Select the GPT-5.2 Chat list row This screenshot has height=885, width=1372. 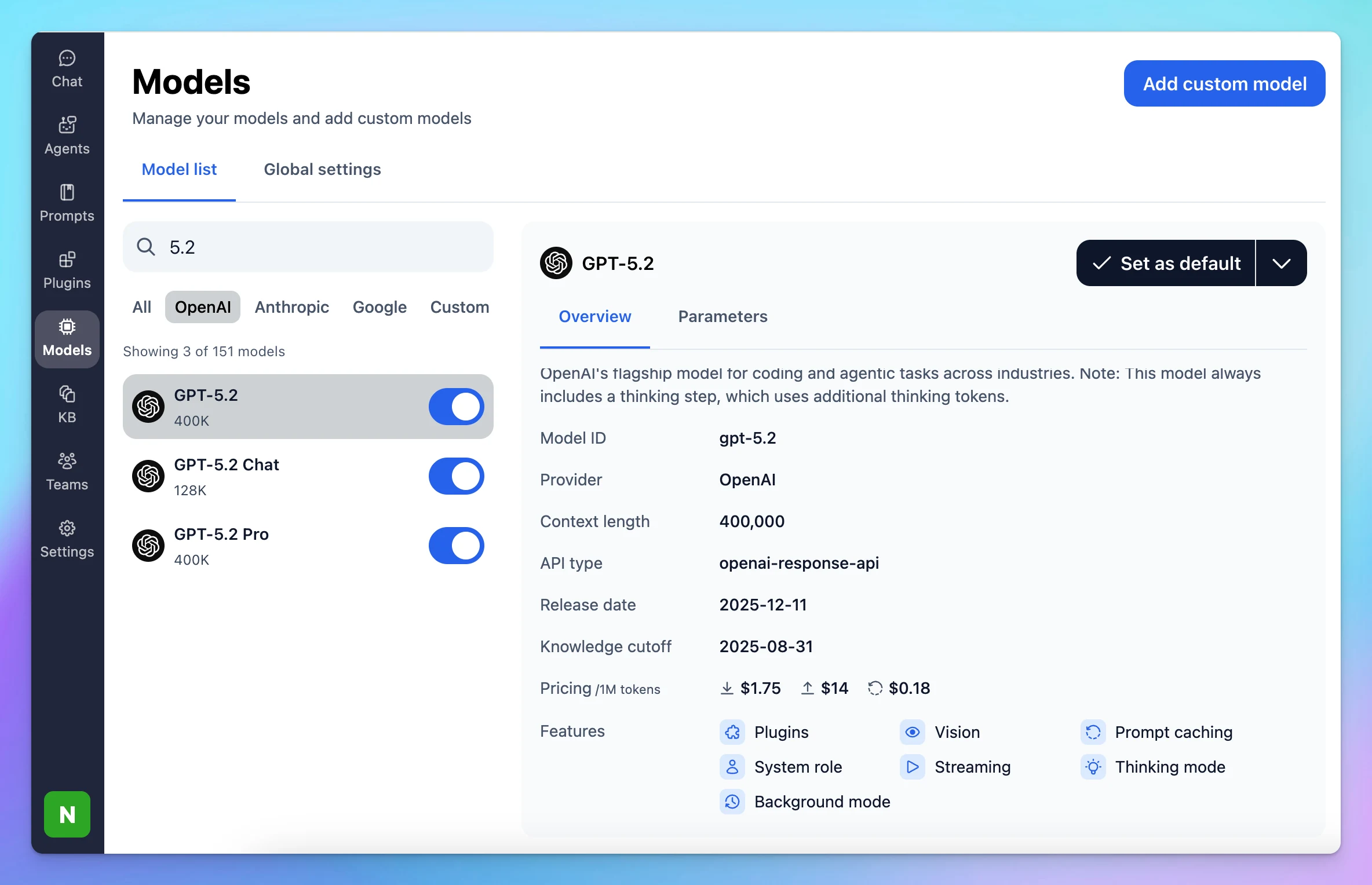pos(308,476)
